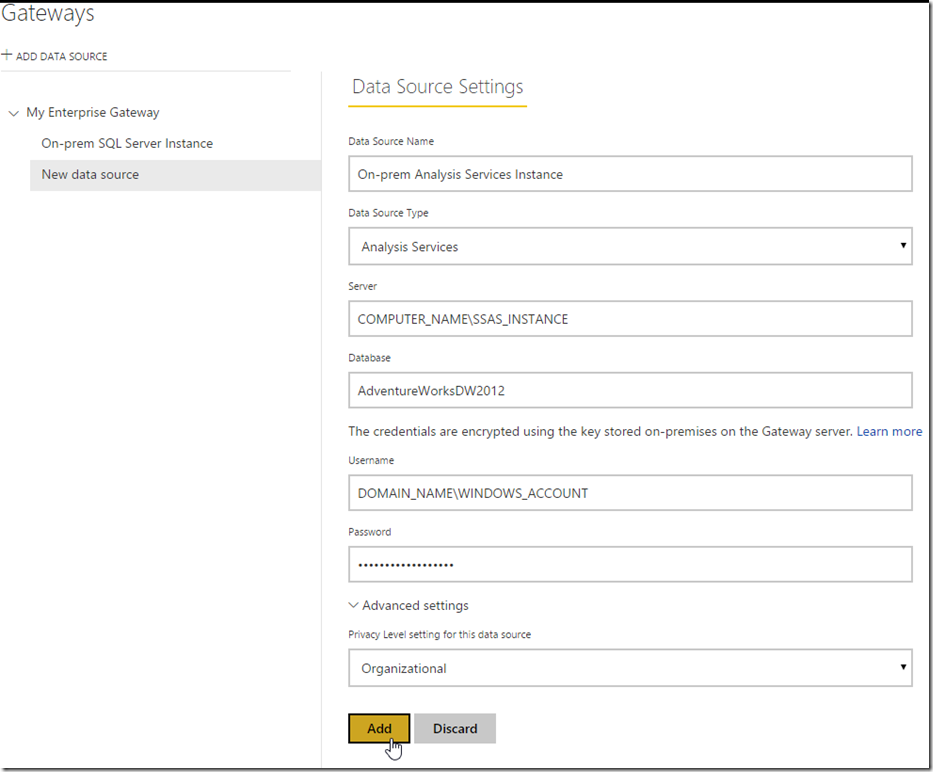The height and width of the screenshot is (772, 933).
Task: Select On-prem SQL Server Instance data source
Action: tap(127, 143)
